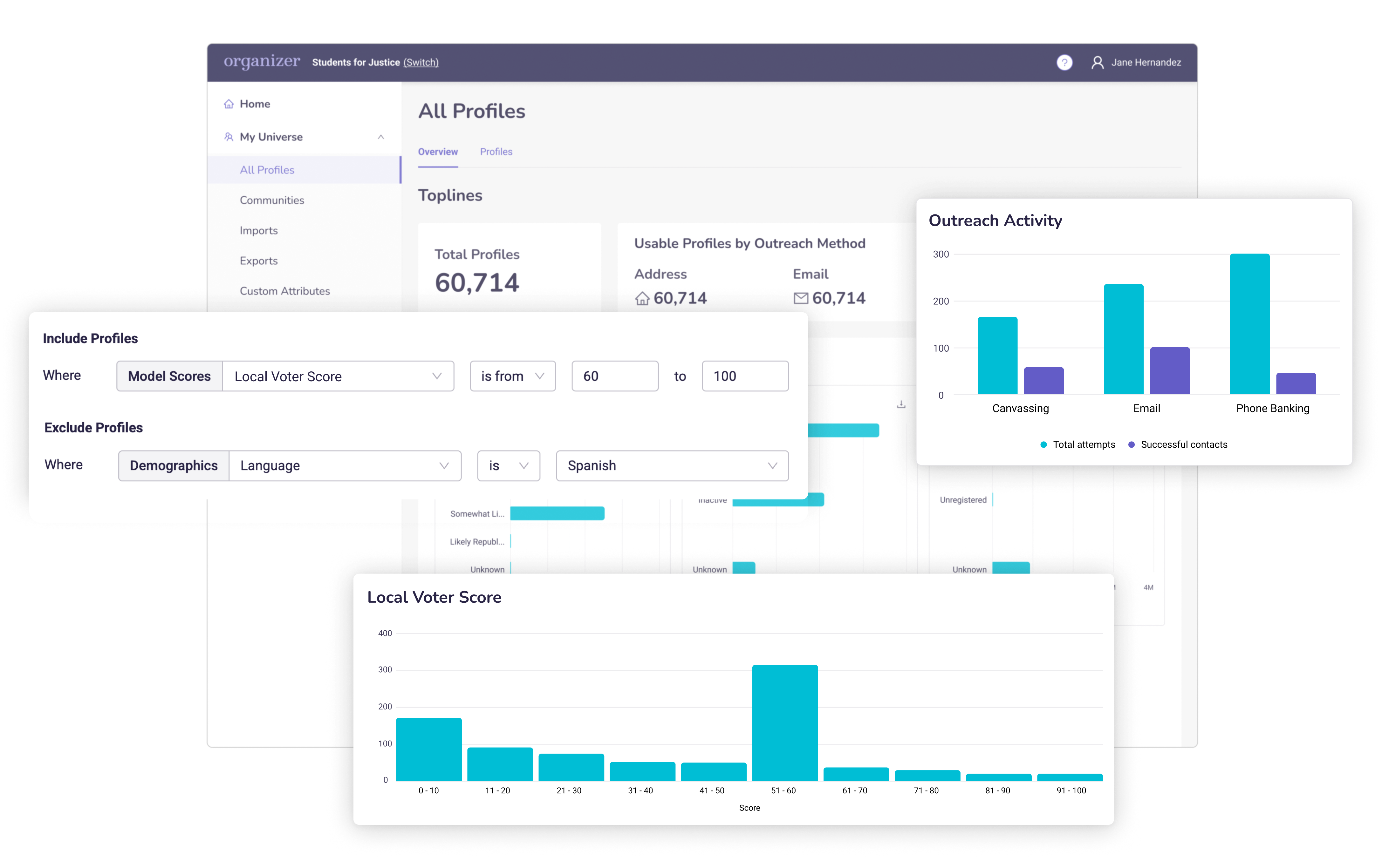Image resolution: width=1382 pixels, height=868 pixels.
Task: Click the 11 - 20 score bar
Action: coord(500,764)
